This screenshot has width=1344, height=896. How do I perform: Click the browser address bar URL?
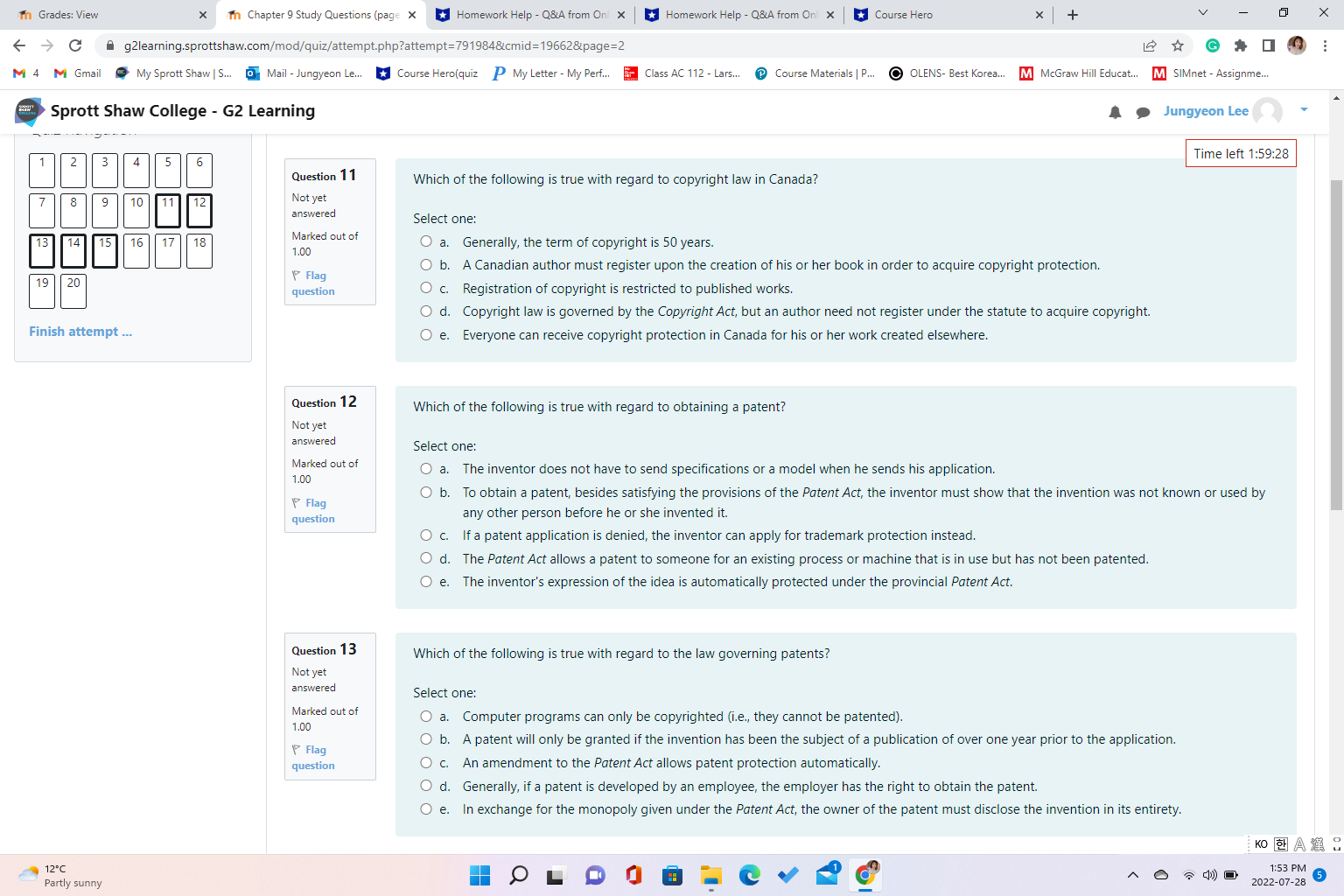374,45
